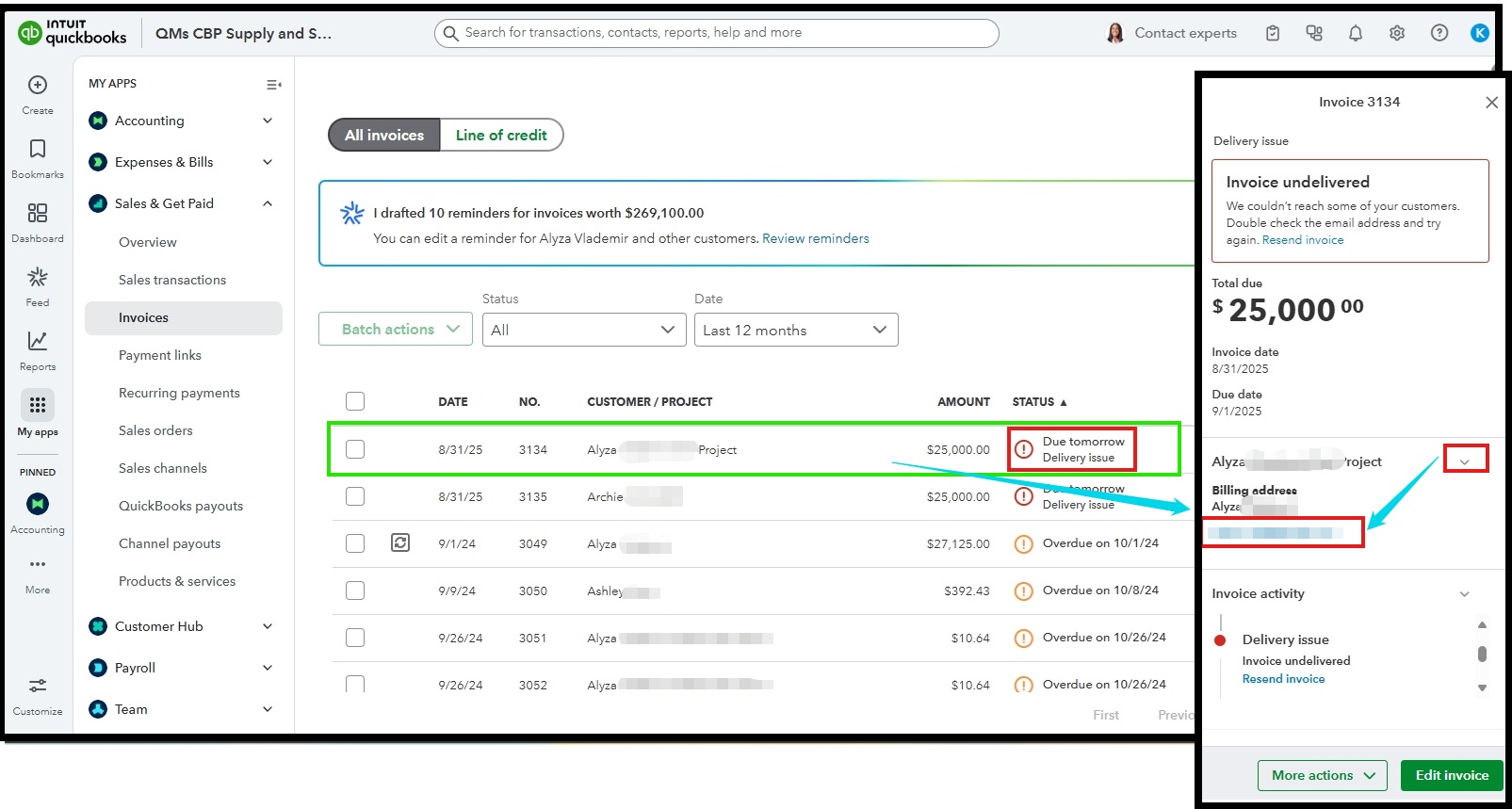Click the Invoice activity scrollbar thumb

point(1482,654)
